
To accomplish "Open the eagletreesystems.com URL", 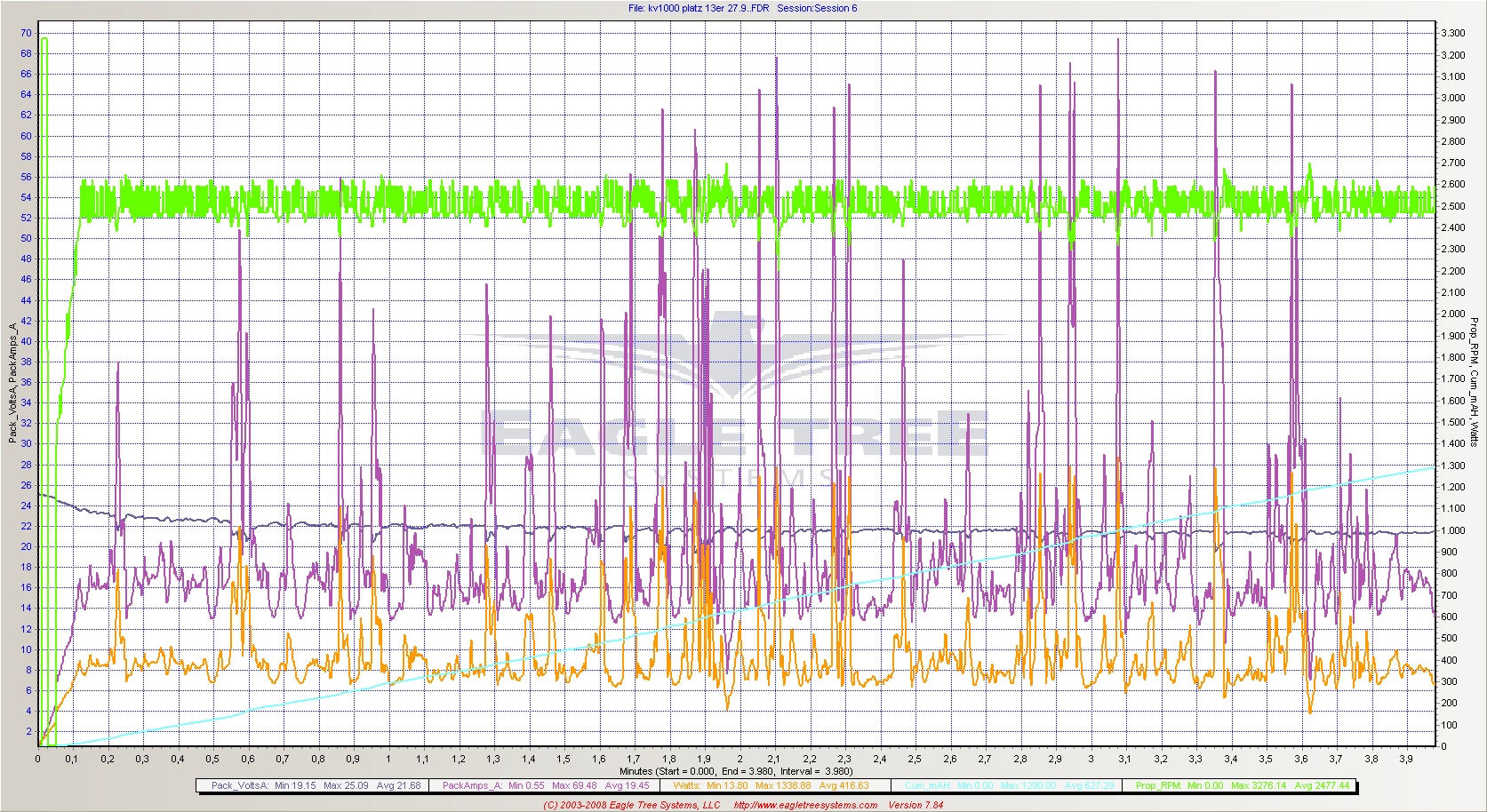I will point(805,805).
